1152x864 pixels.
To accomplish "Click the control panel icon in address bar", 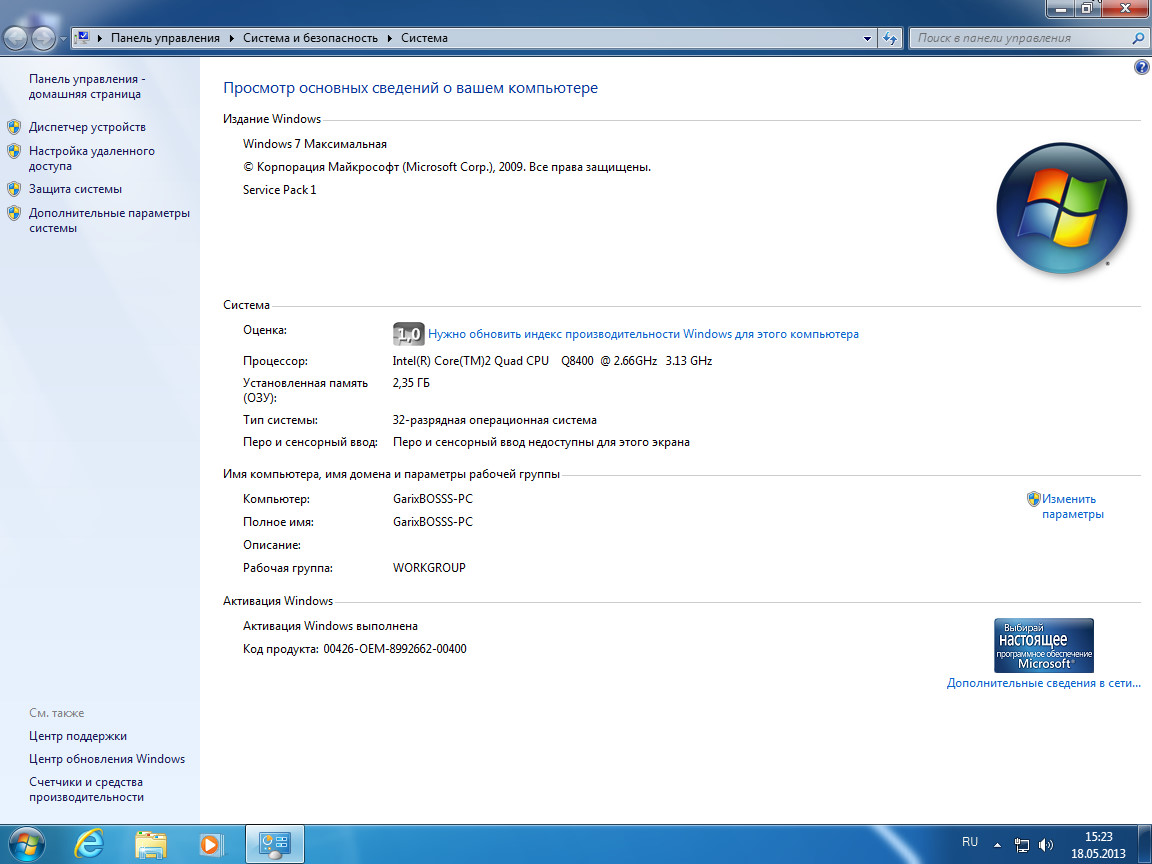I will [x=82, y=37].
